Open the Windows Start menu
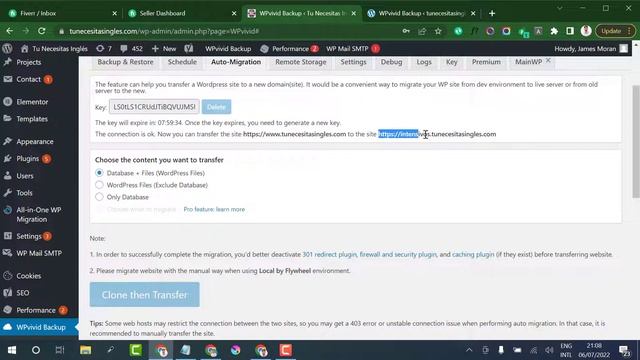The width and height of the screenshot is (640, 360). click(12, 350)
